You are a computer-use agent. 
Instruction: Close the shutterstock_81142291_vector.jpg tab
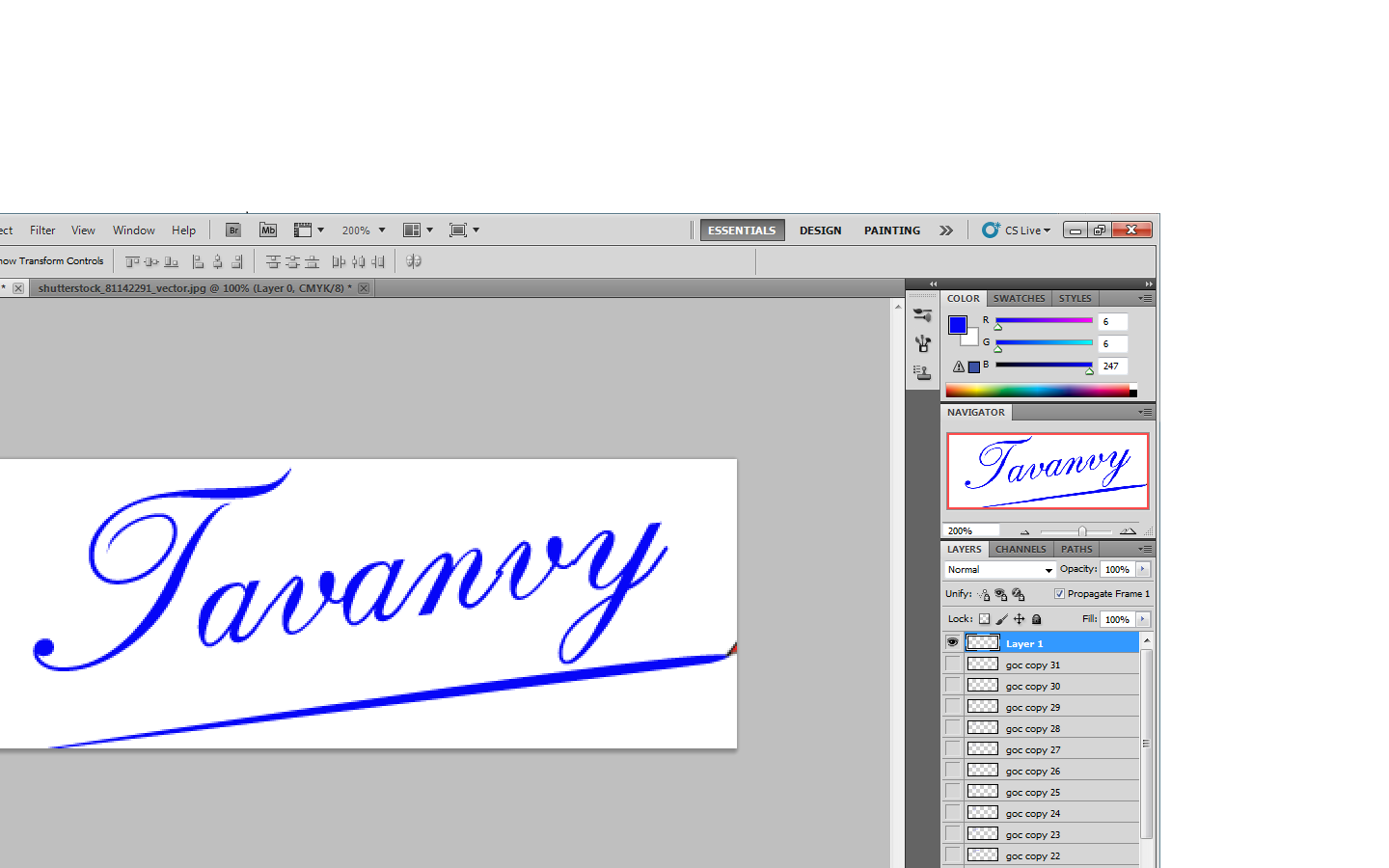point(364,288)
